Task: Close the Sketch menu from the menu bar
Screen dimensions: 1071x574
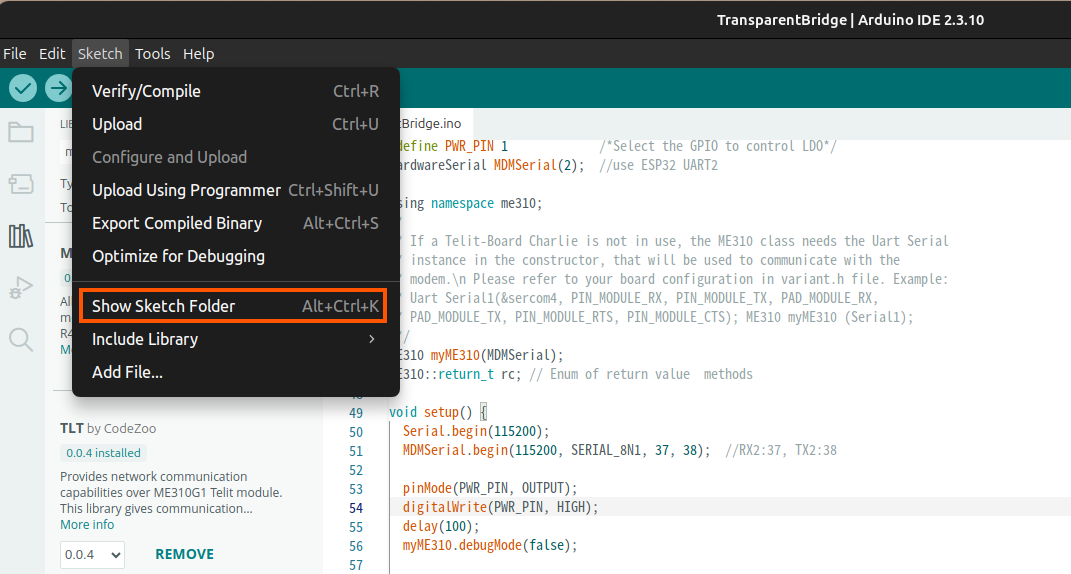Action: point(100,54)
